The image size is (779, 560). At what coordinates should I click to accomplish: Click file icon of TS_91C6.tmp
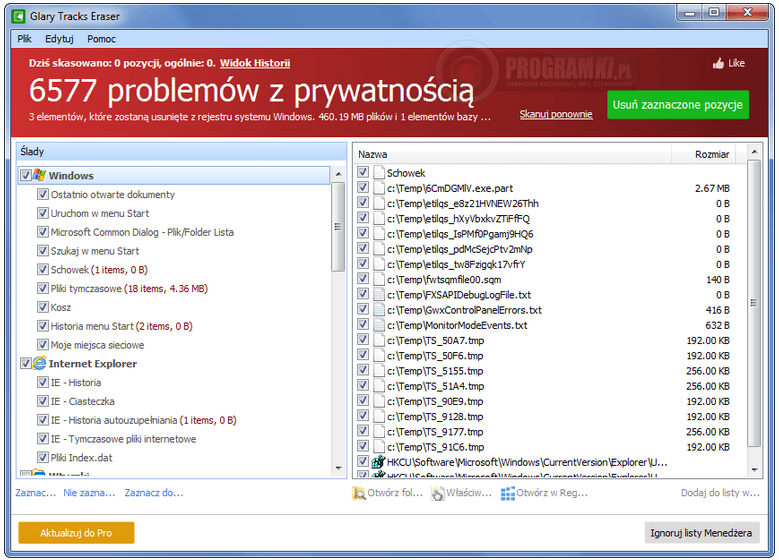pos(379,447)
